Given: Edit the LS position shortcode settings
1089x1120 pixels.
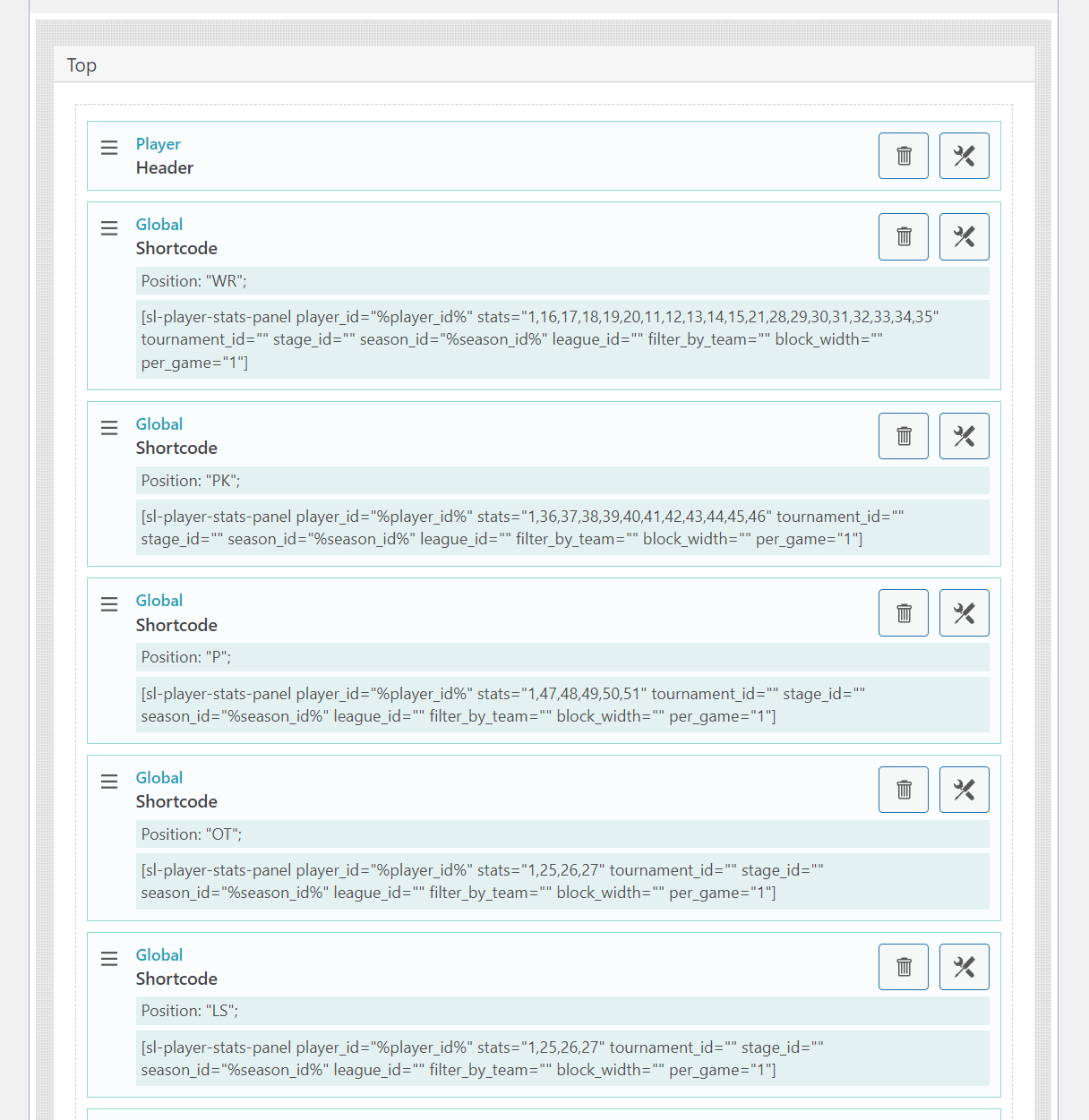Looking at the screenshot, I should coord(965,967).
